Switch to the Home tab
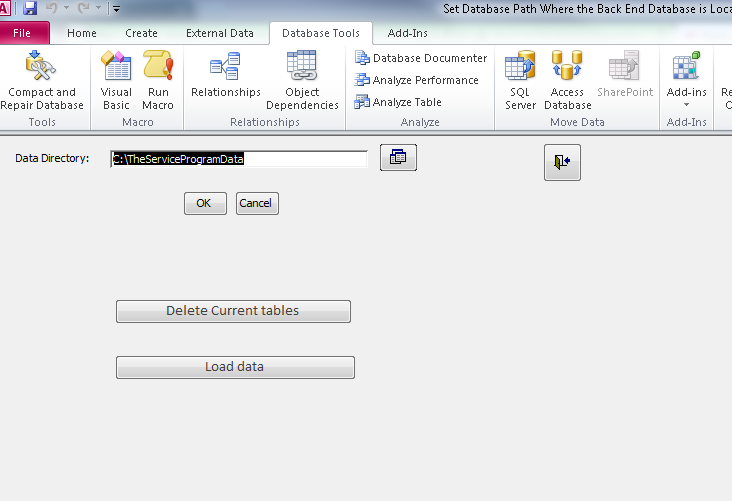 (82, 33)
